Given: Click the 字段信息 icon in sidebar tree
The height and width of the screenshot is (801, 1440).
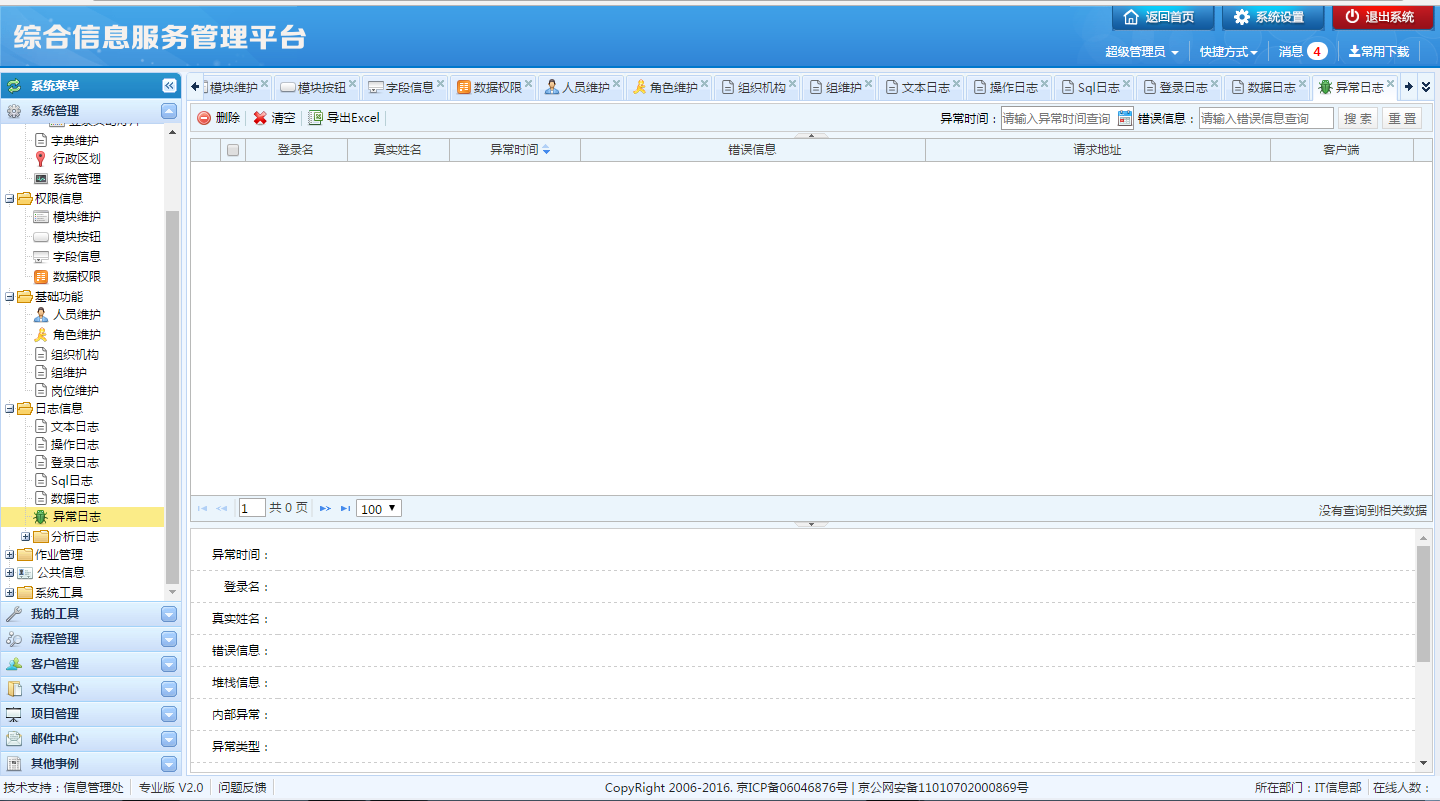Looking at the screenshot, I should (41, 257).
